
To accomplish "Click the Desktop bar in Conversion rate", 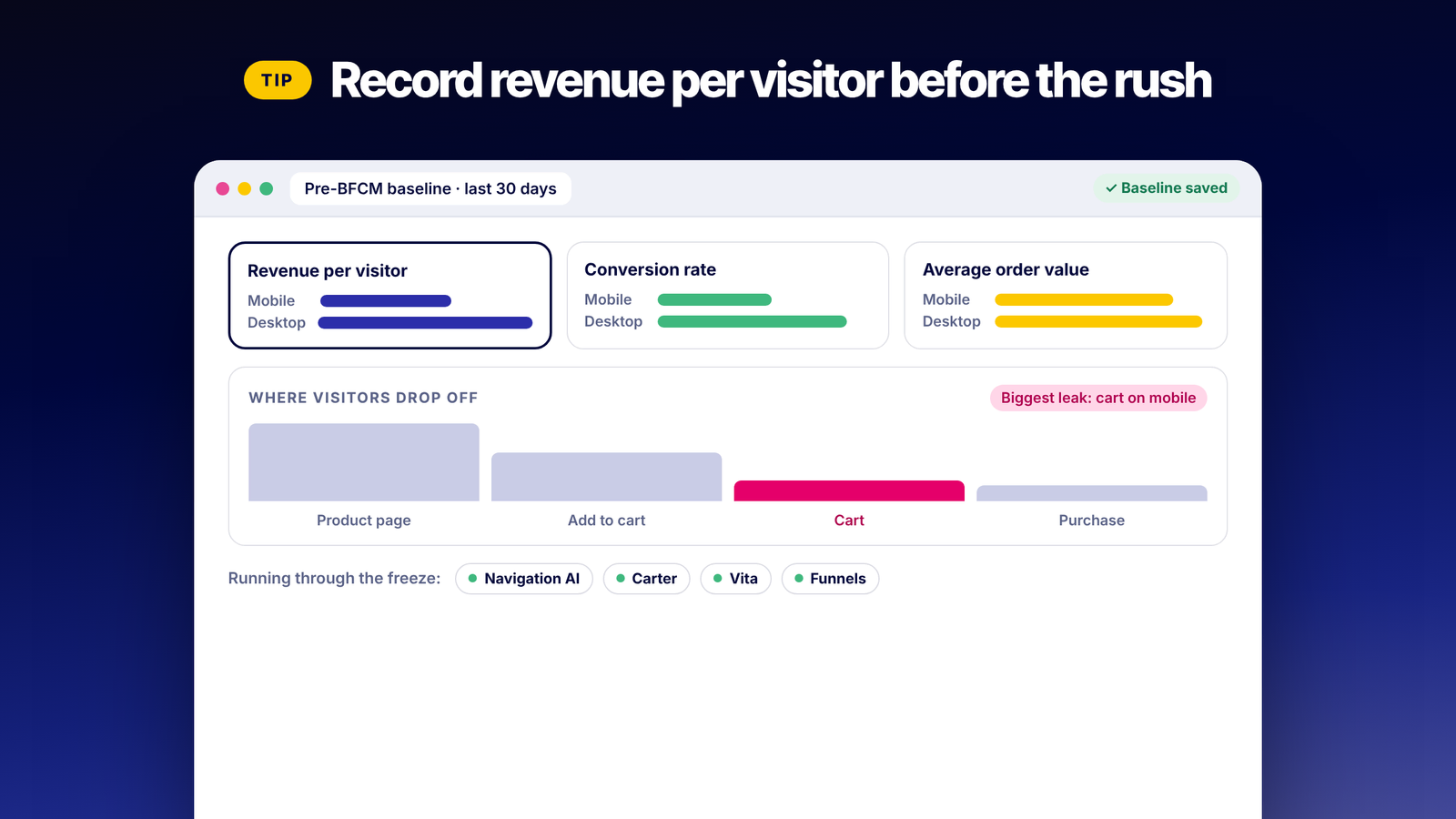I will point(753,321).
